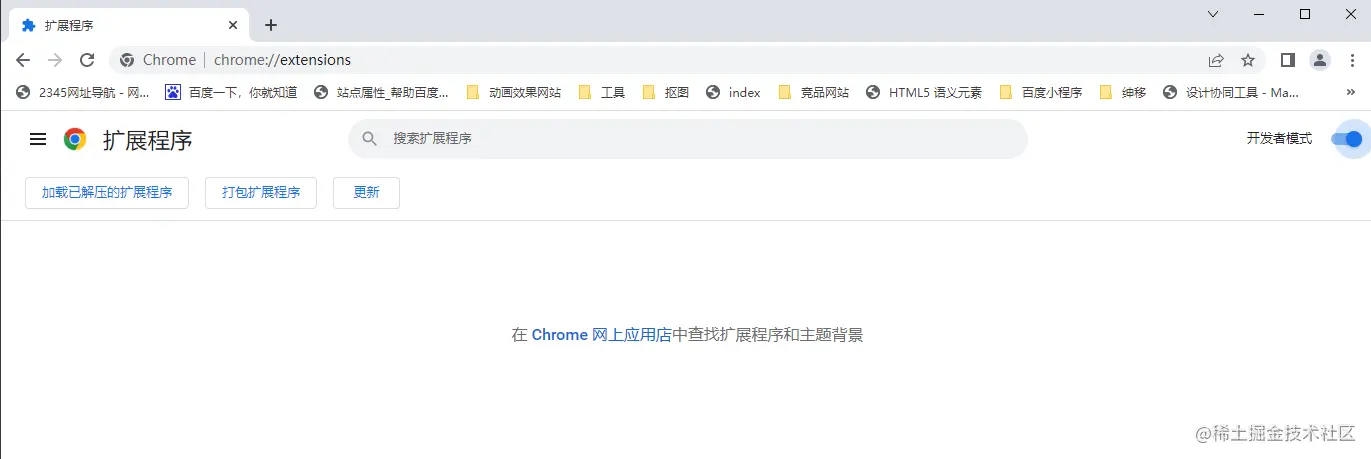Open the 竞品网站 bookmark folder
The image size is (1371, 459).
[814, 92]
